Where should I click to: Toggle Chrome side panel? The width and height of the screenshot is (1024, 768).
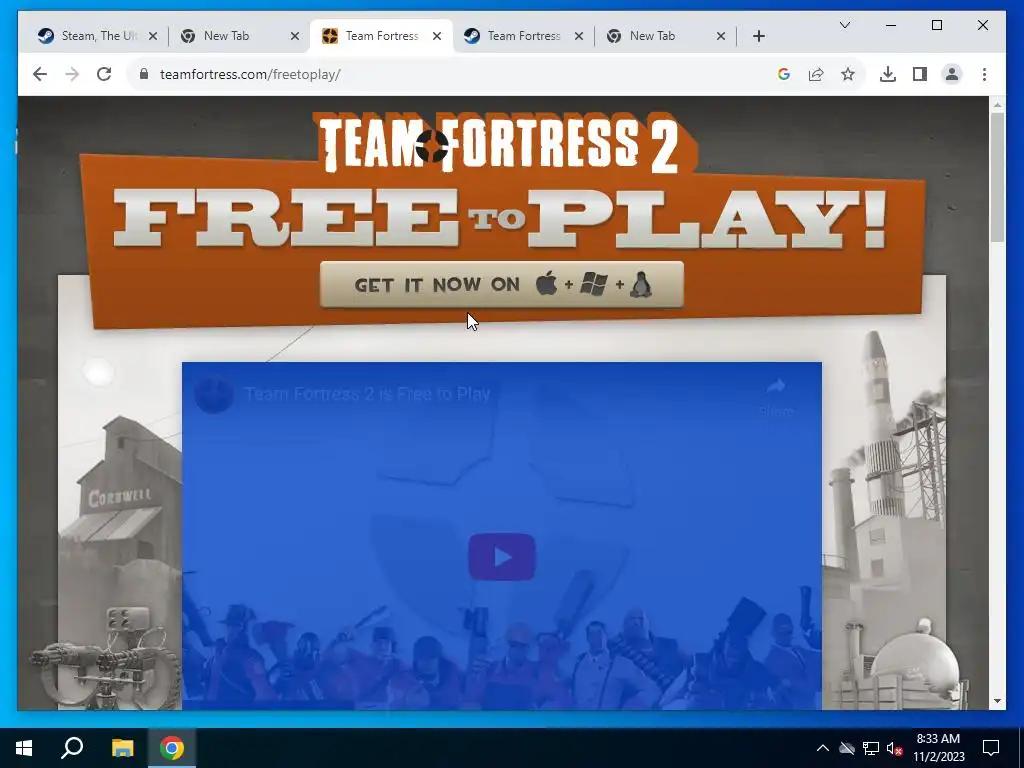920,74
